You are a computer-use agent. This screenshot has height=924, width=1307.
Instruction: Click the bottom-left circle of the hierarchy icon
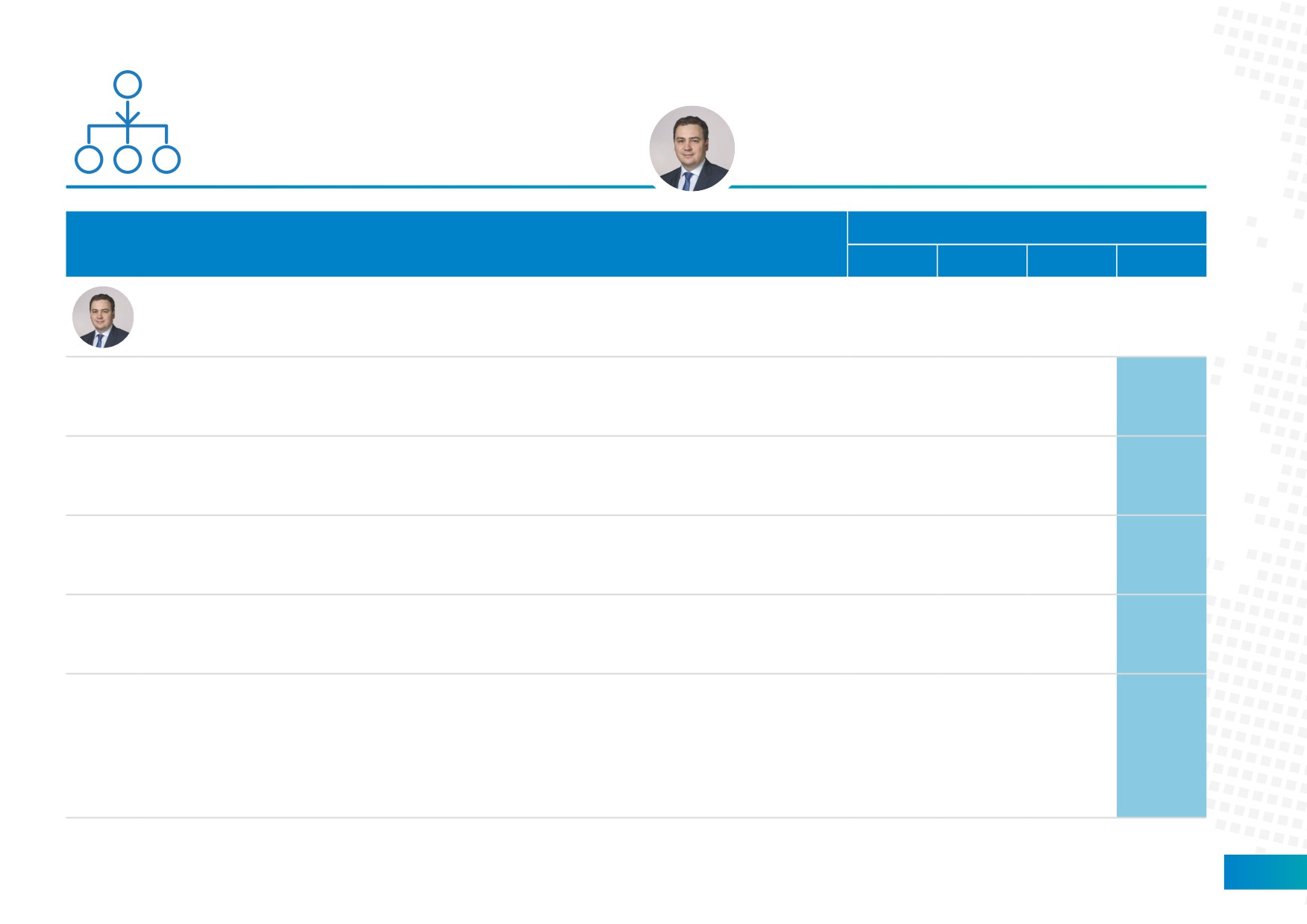[89, 160]
